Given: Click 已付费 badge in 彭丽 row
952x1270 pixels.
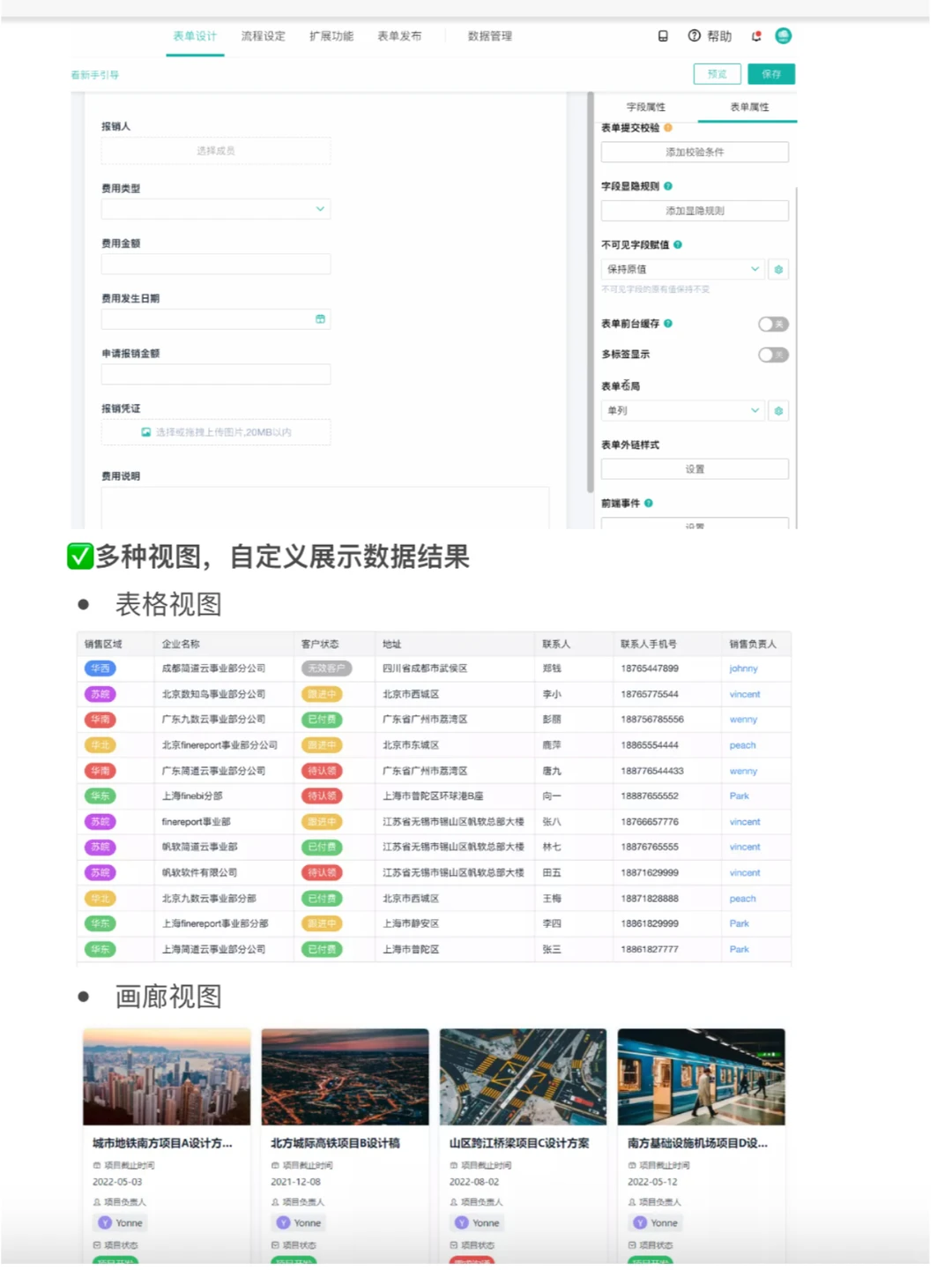Looking at the screenshot, I should 322,720.
